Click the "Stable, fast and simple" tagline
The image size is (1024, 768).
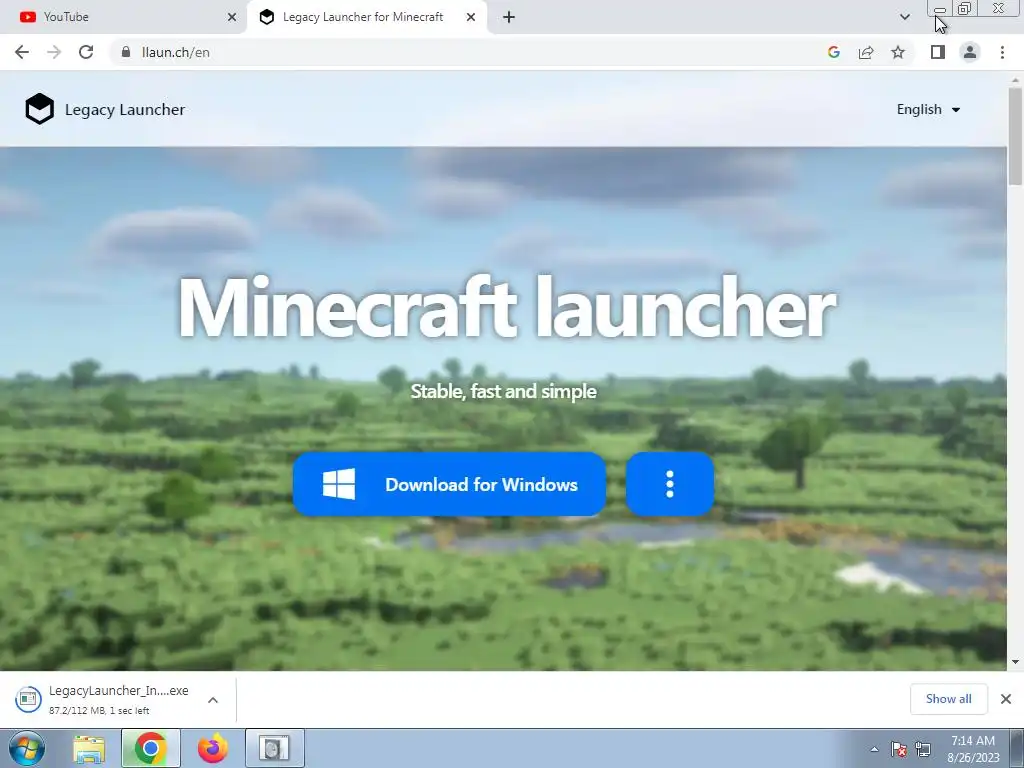point(504,391)
